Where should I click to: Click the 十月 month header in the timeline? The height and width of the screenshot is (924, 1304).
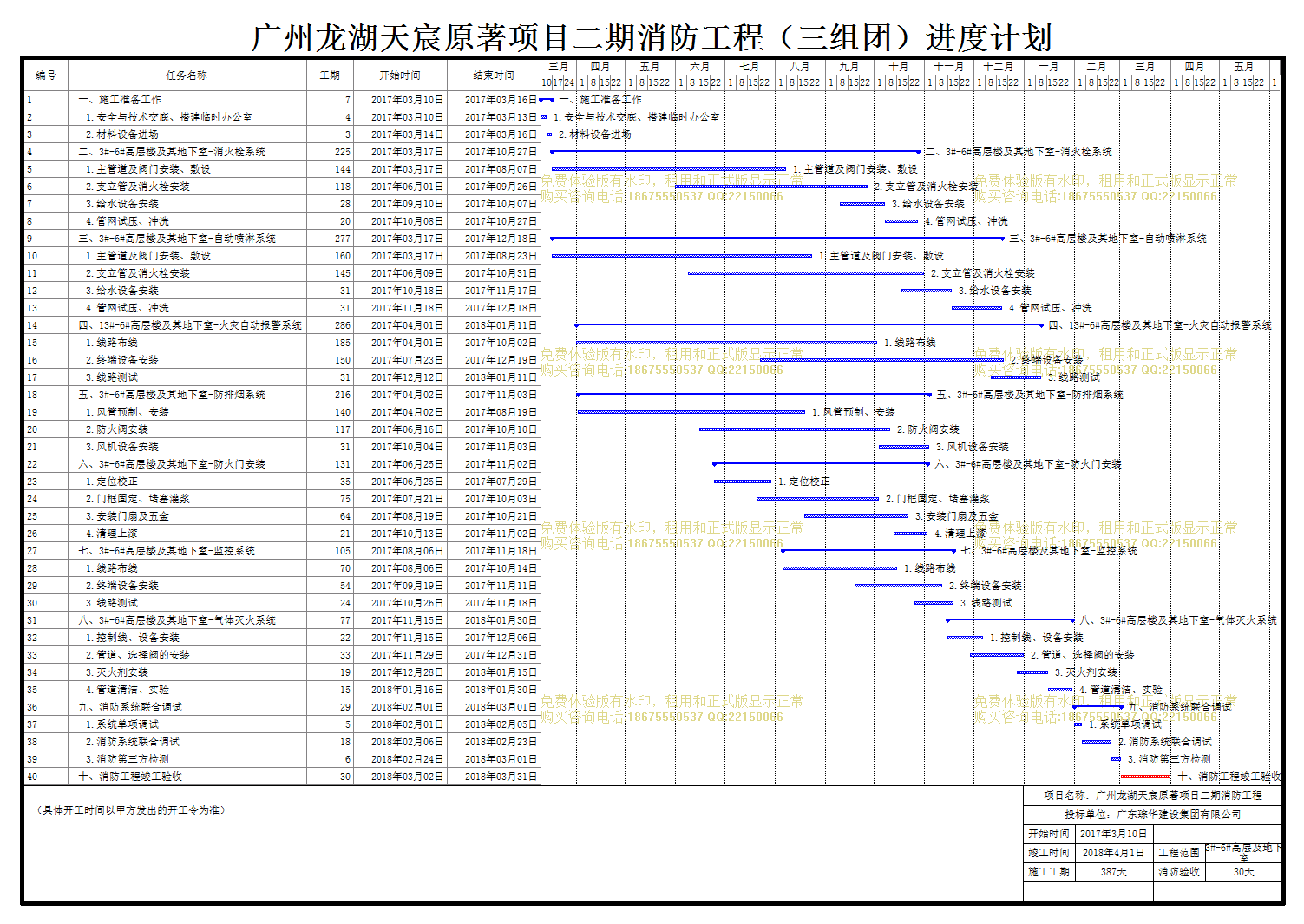(899, 67)
